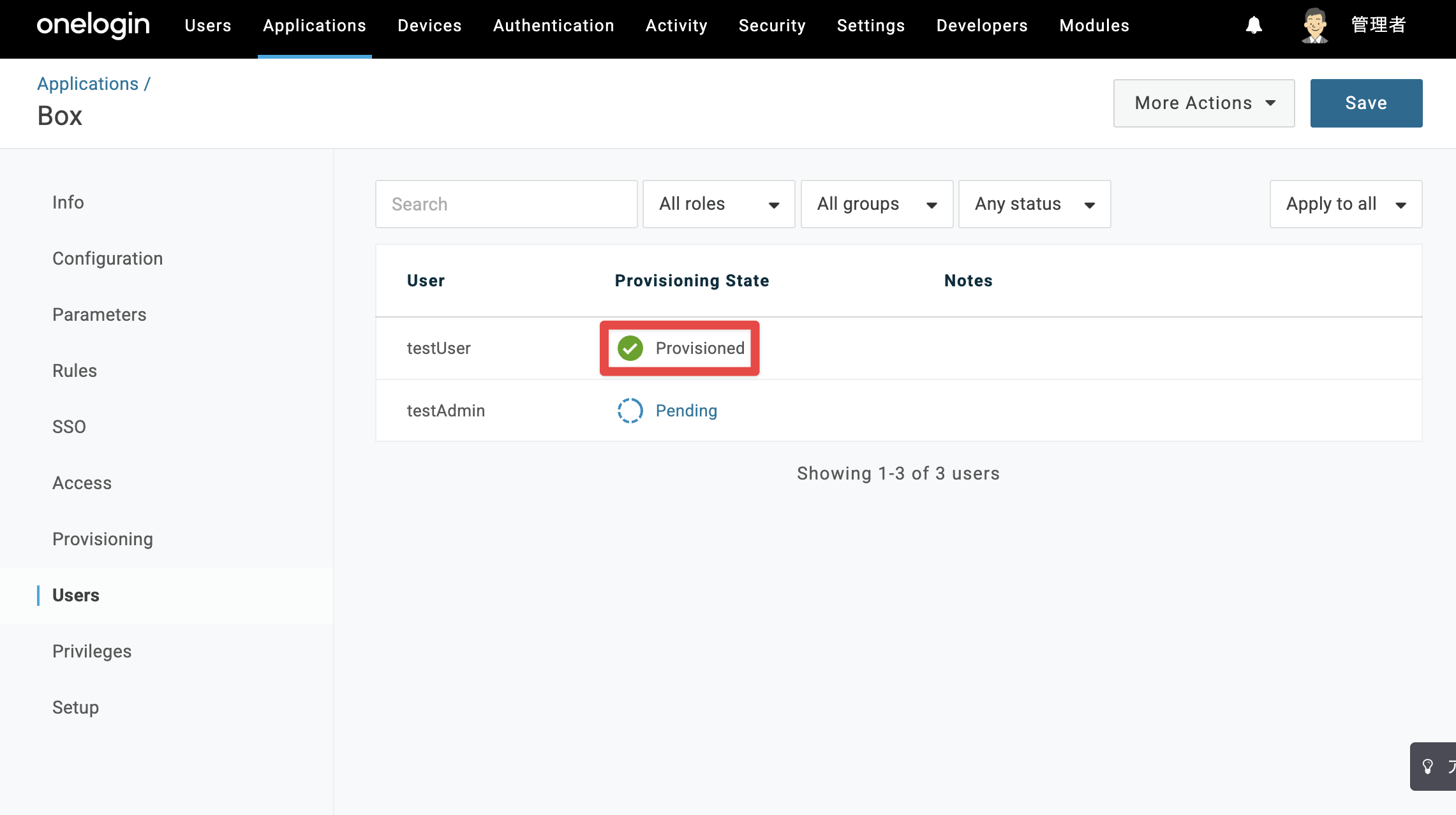This screenshot has height=815, width=1456.
Task: Open the Settings top navigation menu
Action: (x=871, y=26)
